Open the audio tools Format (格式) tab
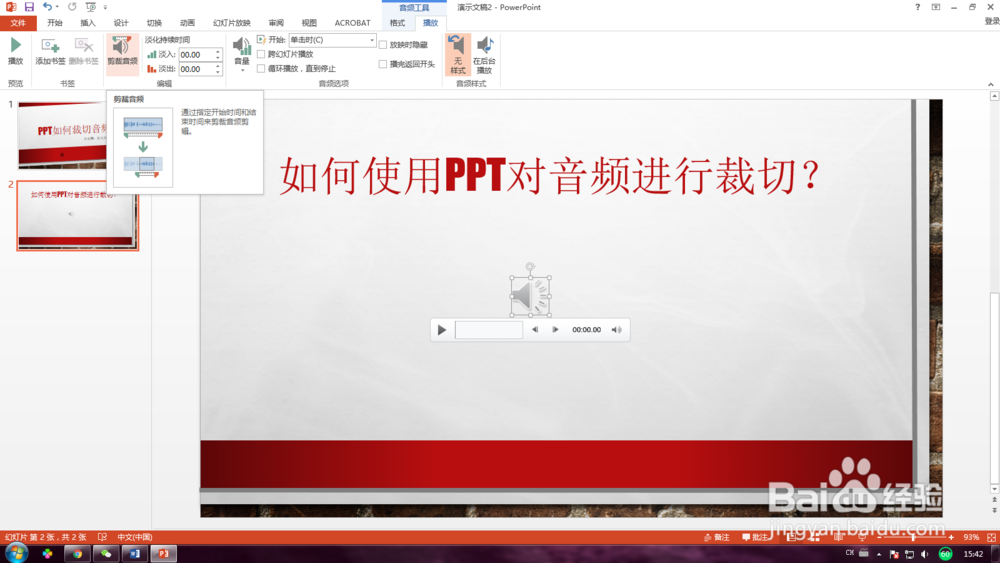The width and height of the screenshot is (1000, 563). coord(397,23)
